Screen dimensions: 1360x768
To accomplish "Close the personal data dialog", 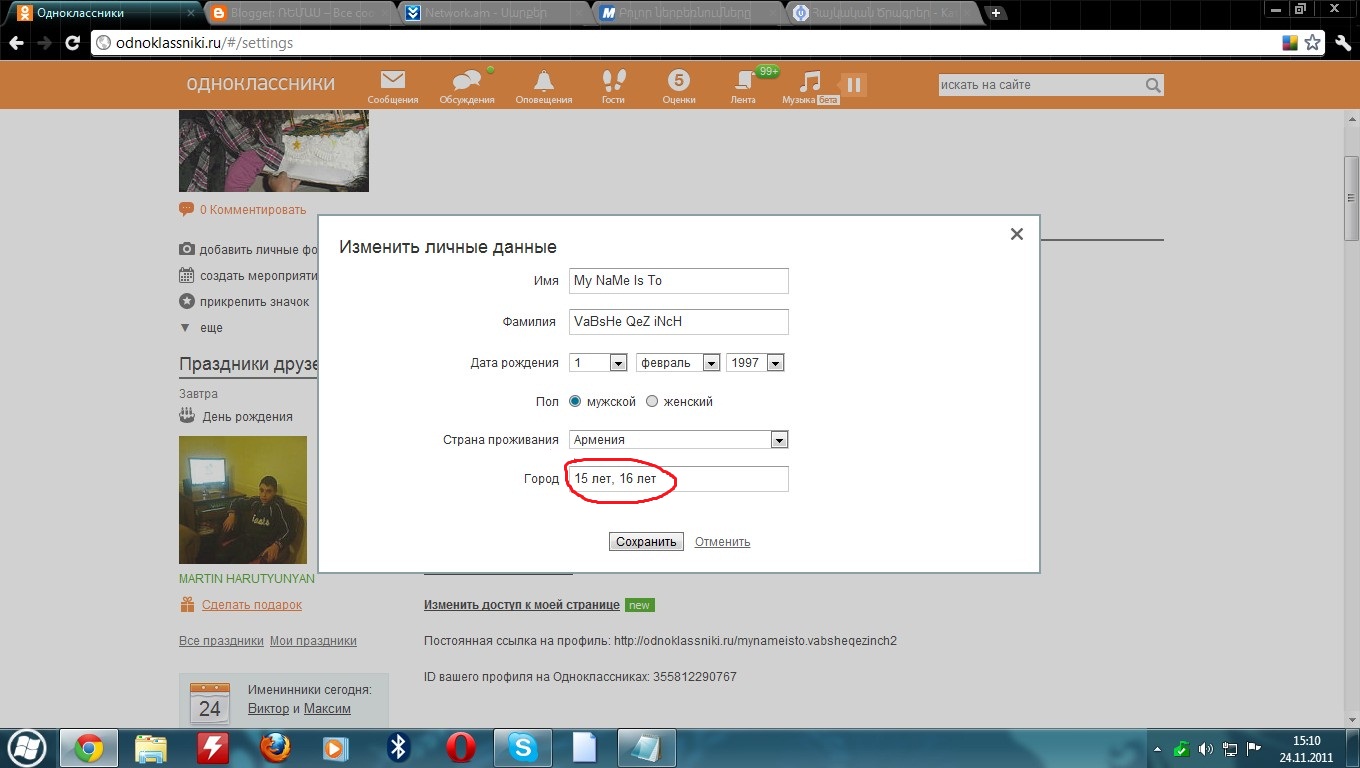I will (x=1017, y=234).
